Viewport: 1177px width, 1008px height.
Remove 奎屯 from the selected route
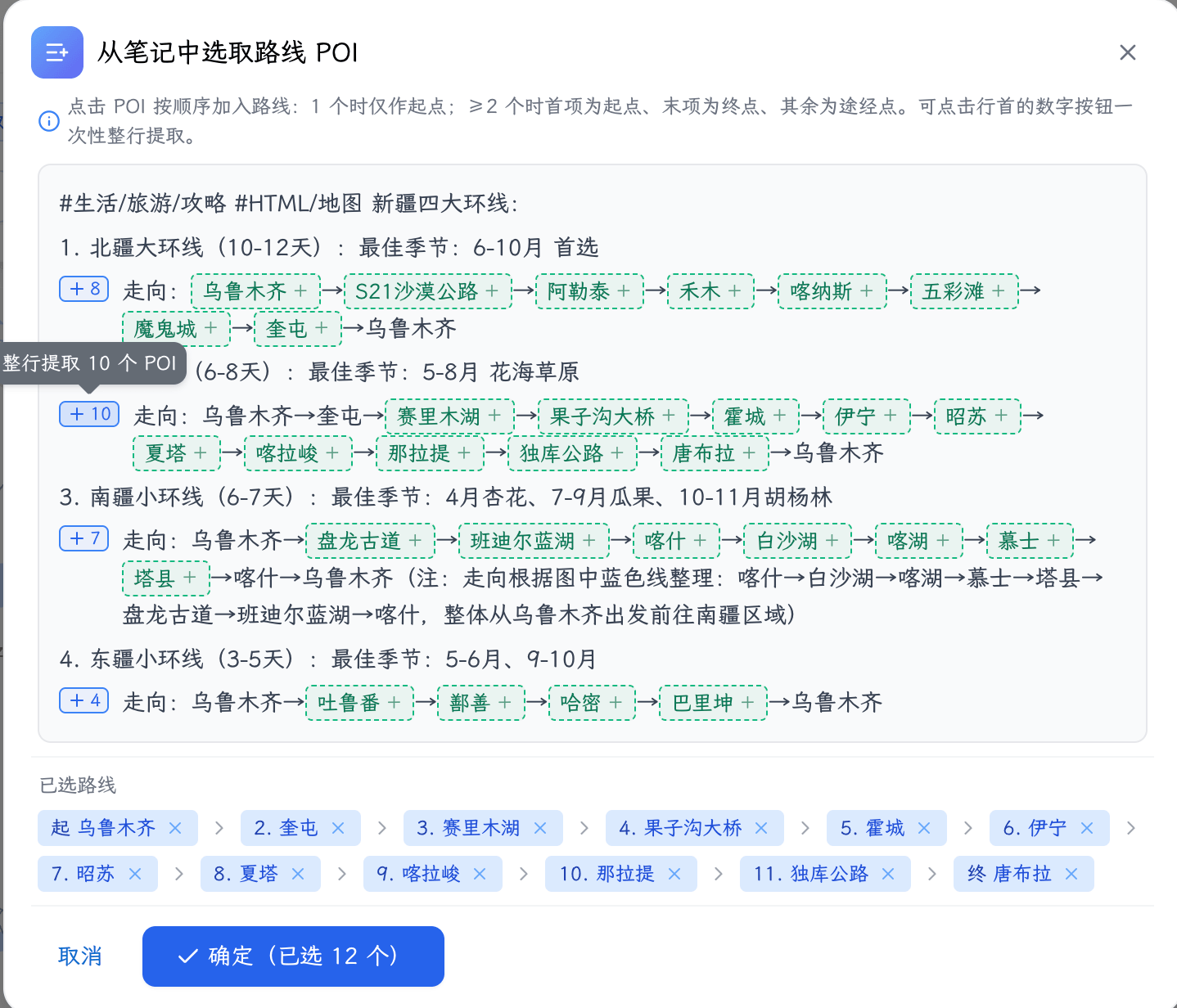pyautogui.click(x=338, y=828)
